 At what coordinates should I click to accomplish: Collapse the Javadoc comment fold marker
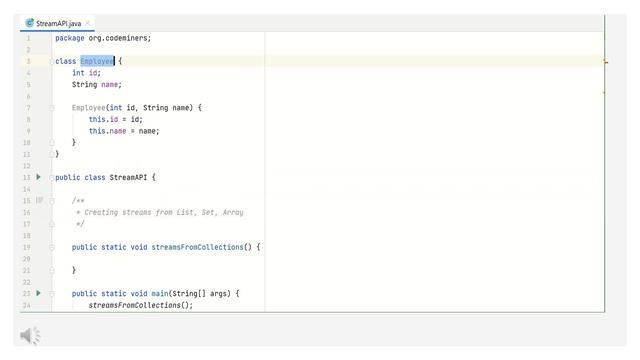[x=52, y=201]
